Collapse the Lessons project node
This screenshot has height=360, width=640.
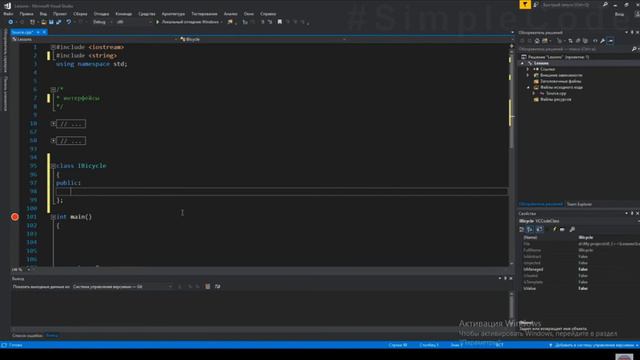[x=522, y=63]
